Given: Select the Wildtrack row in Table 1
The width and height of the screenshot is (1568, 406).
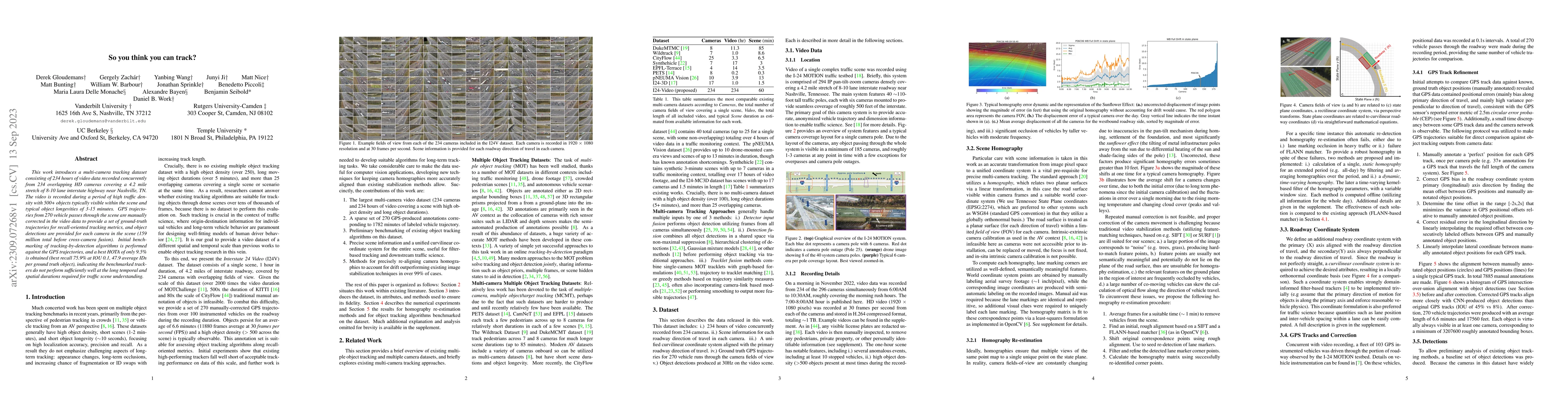Looking at the screenshot, I should (713, 53).
